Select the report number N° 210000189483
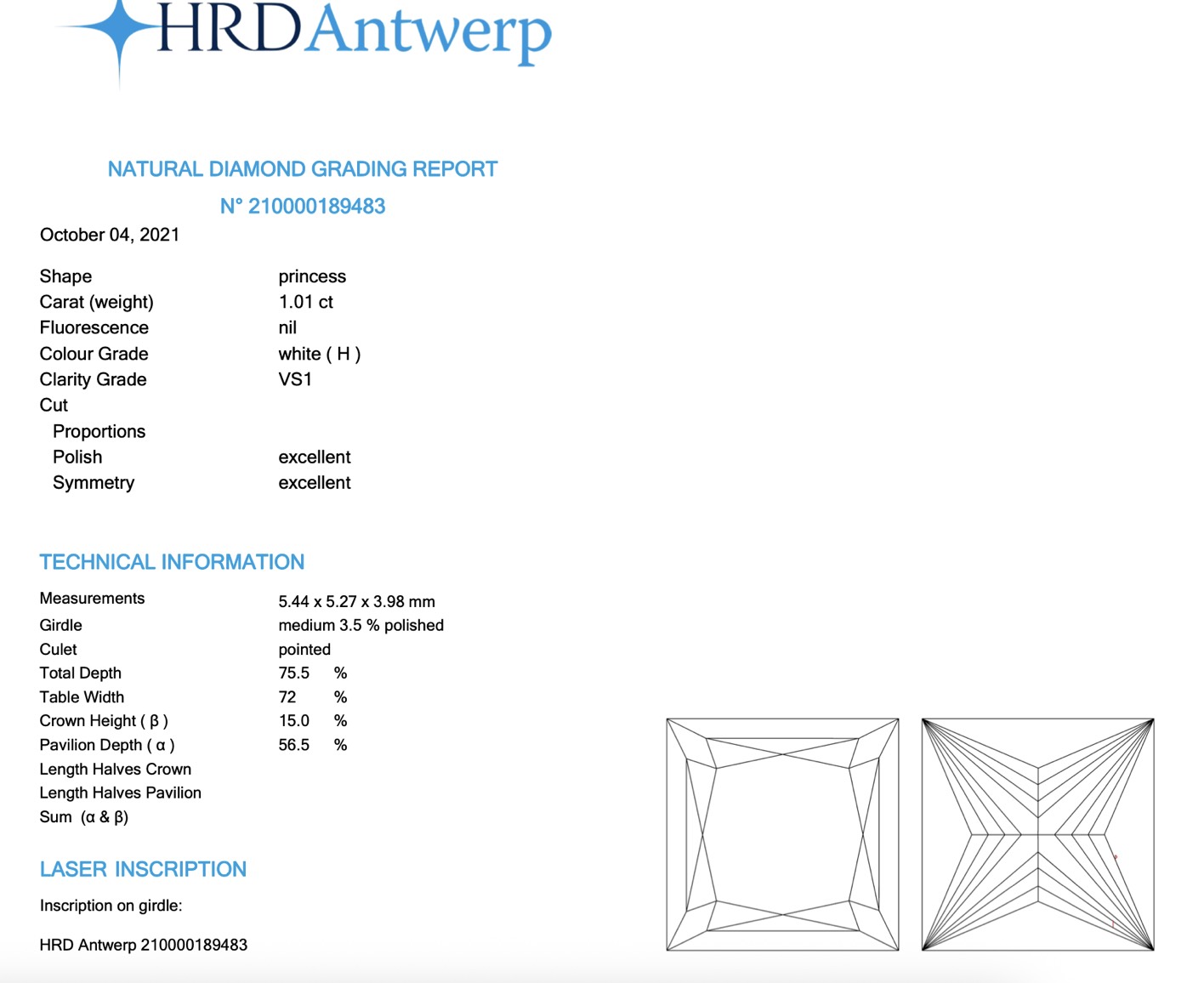 [302, 207]
